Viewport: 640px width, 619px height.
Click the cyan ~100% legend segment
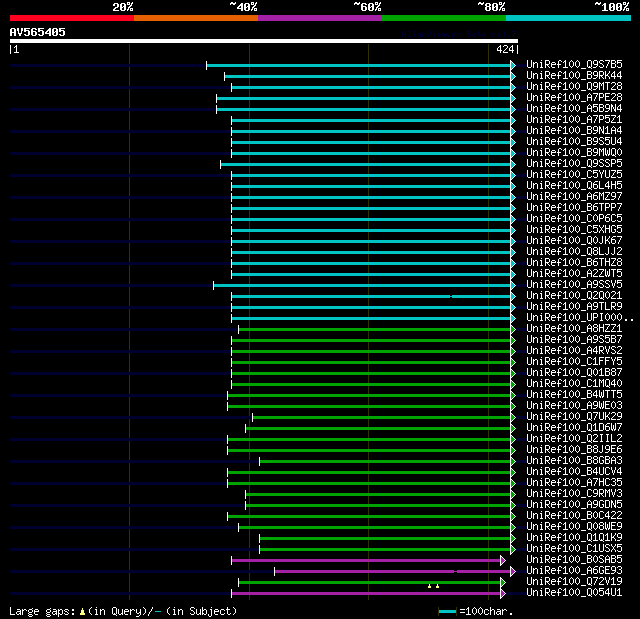tap(568, 18)
